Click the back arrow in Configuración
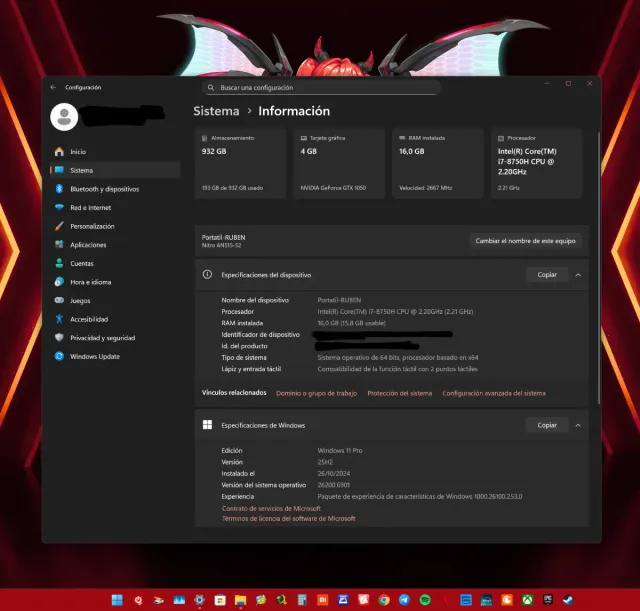The height and width of the screenshot is (611, 640). [x=53, y=87]
